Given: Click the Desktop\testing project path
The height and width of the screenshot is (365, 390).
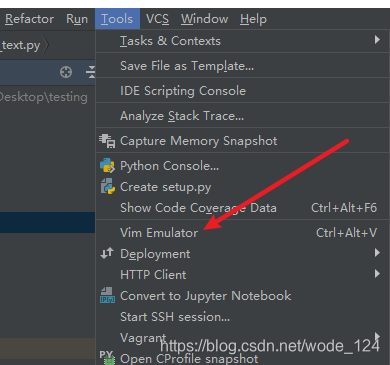Looking at the screenshot, I should [x=44, y=97].
